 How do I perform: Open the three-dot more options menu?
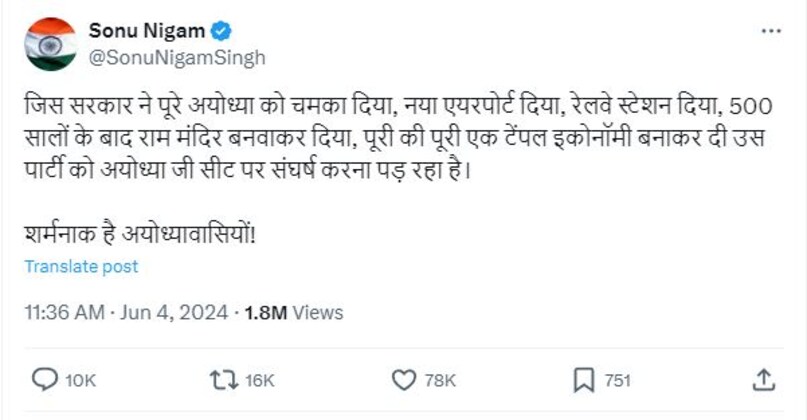coord(770,31)
